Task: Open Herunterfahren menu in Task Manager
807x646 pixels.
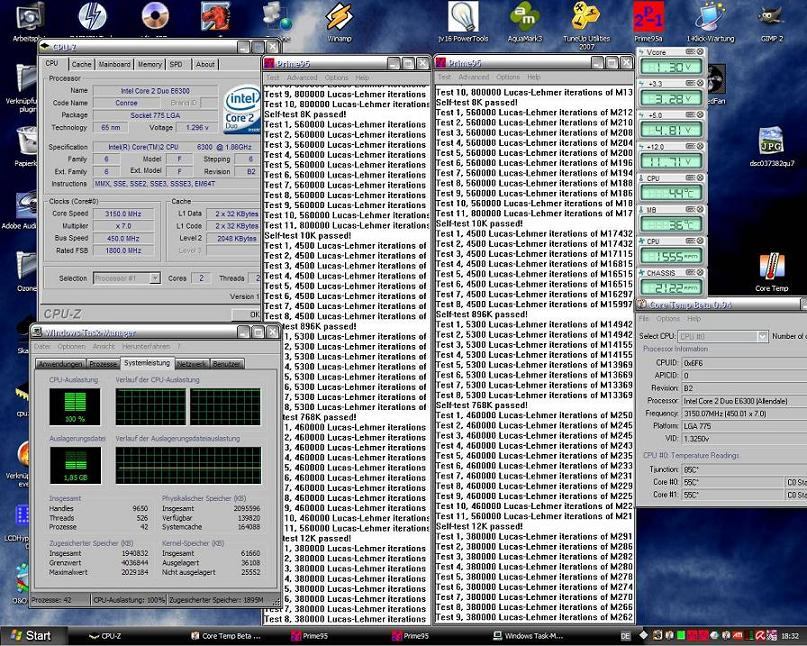Action: [x=146, y=346]
